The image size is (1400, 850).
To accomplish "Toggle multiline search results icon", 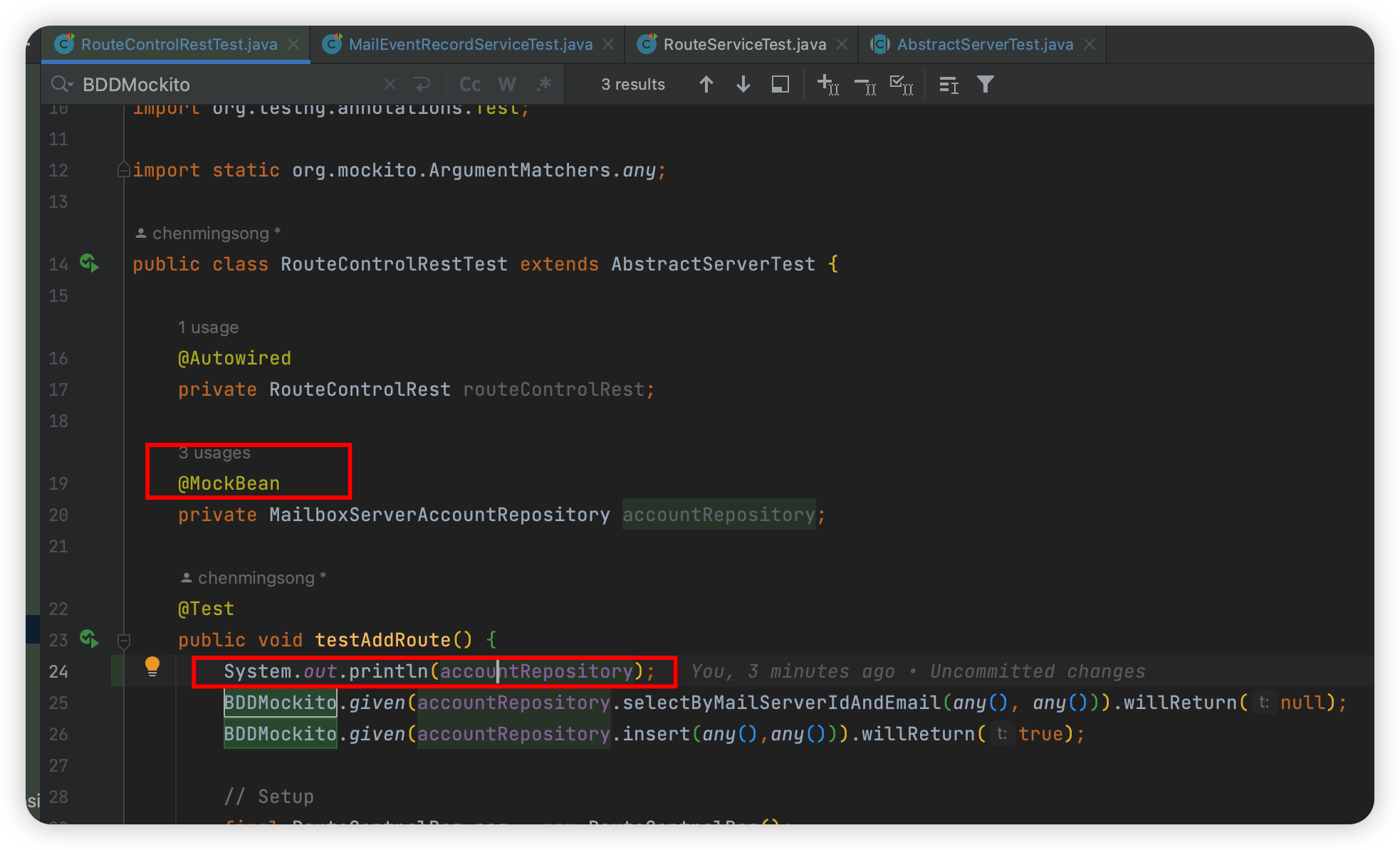I will [949, 85].
